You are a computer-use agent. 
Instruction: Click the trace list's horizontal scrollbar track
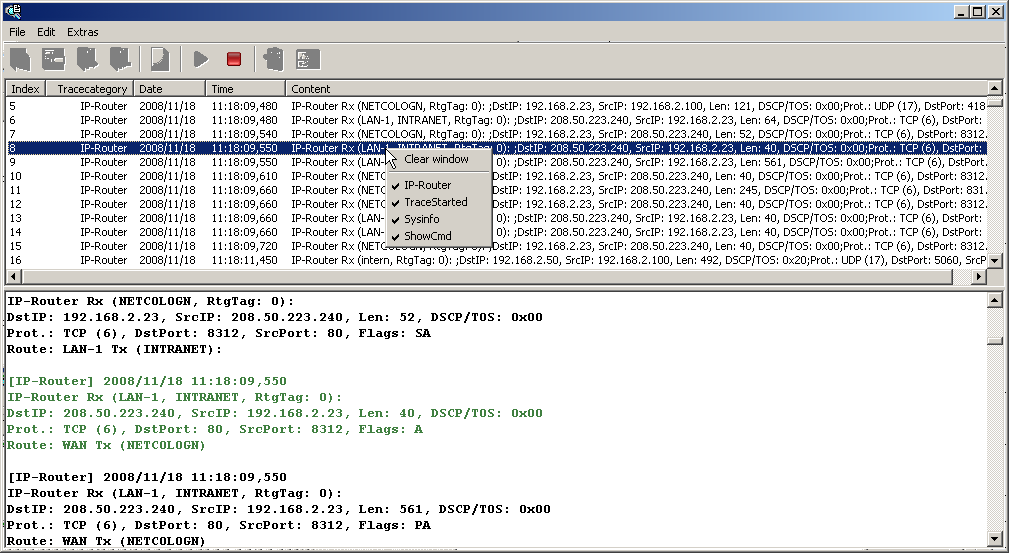pyautogui.click(x=500, y=276)
